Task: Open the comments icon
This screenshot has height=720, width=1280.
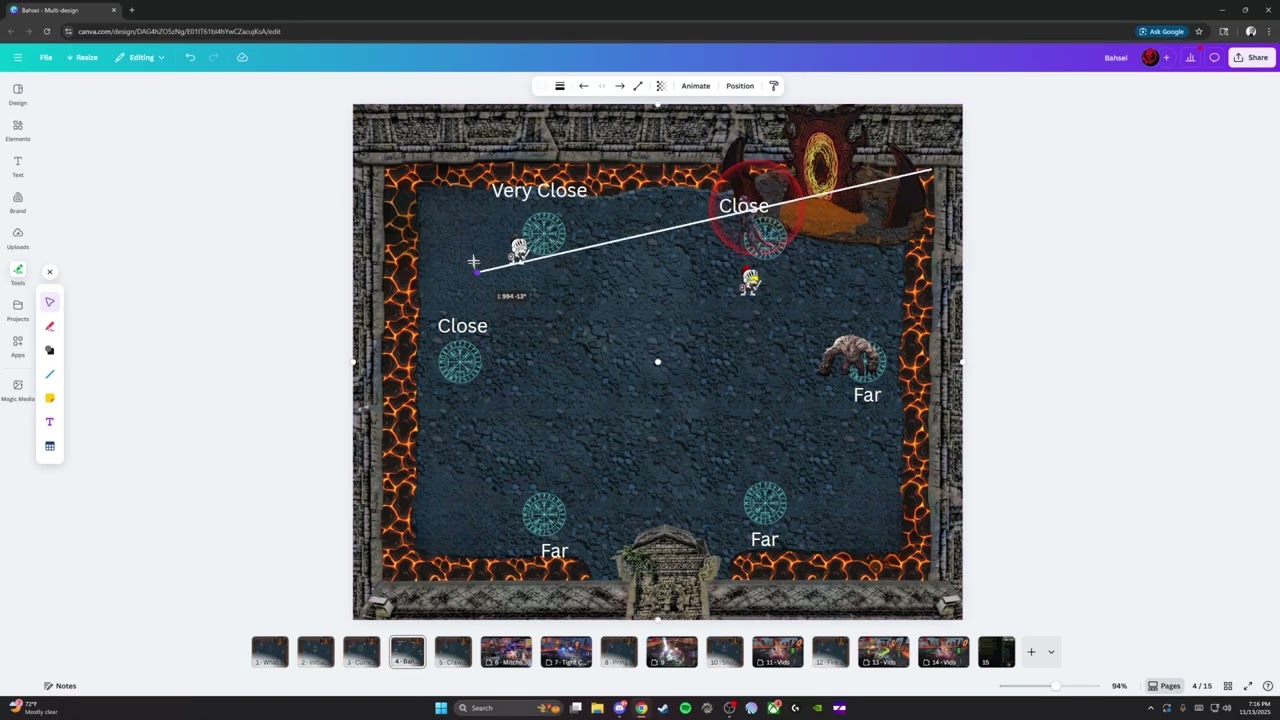Action: click(x=1214, y=57)
